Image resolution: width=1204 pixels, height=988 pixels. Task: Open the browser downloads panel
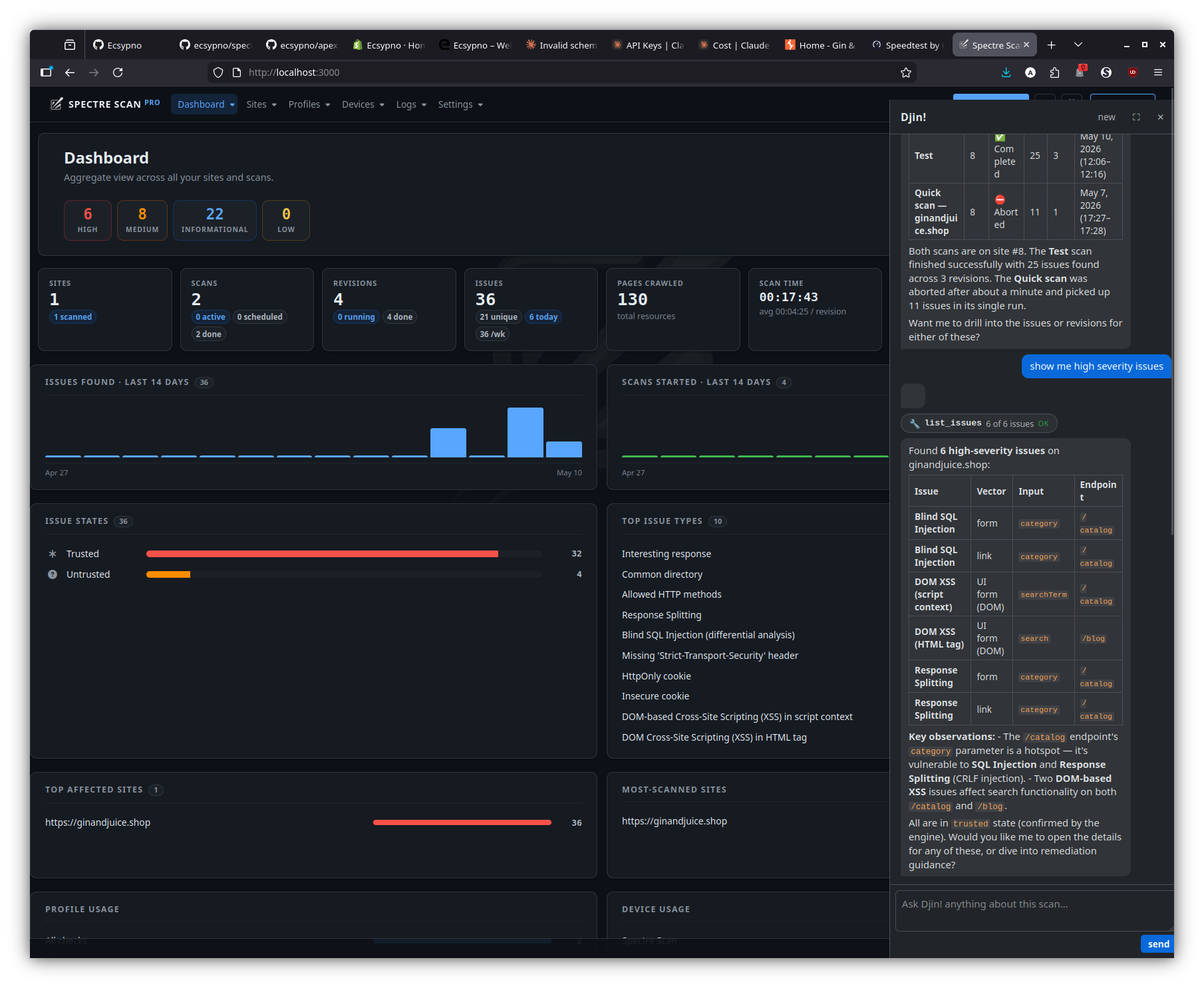[x=1006, y=72]
